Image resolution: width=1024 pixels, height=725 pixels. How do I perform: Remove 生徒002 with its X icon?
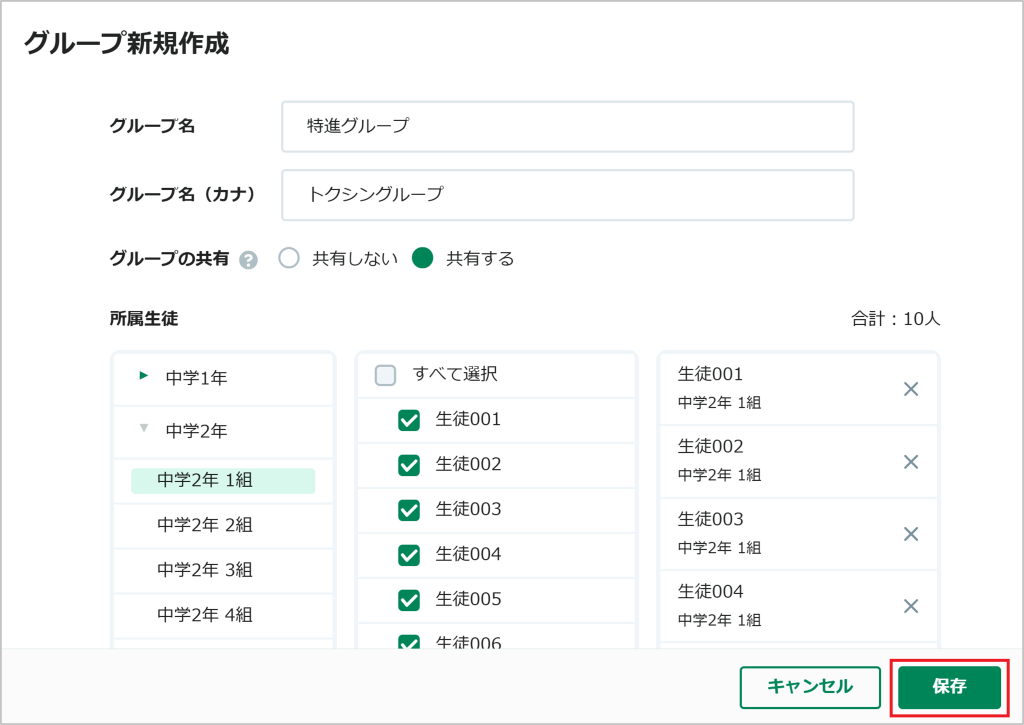click(x=910, y=462)
